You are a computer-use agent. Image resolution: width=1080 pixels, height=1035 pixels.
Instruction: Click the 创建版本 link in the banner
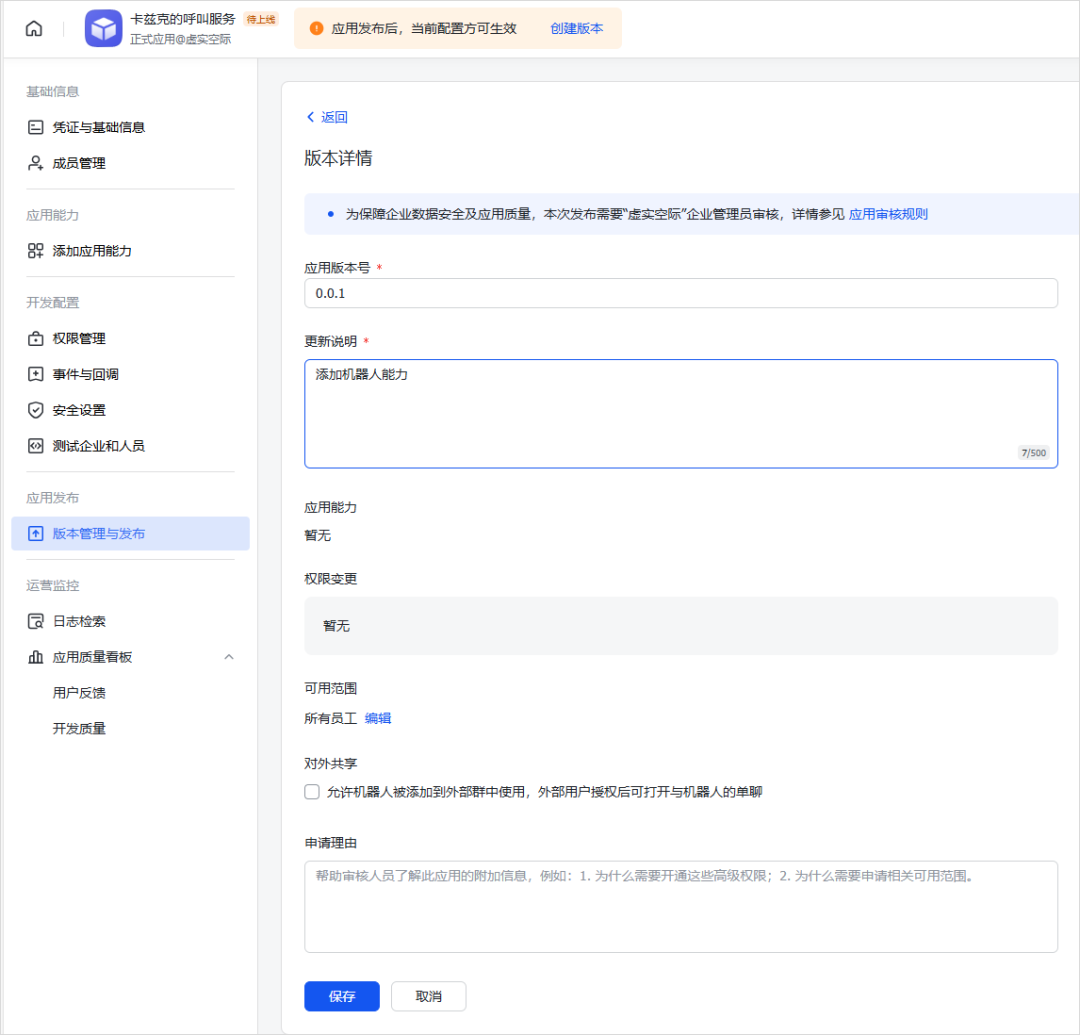(577, 28)
